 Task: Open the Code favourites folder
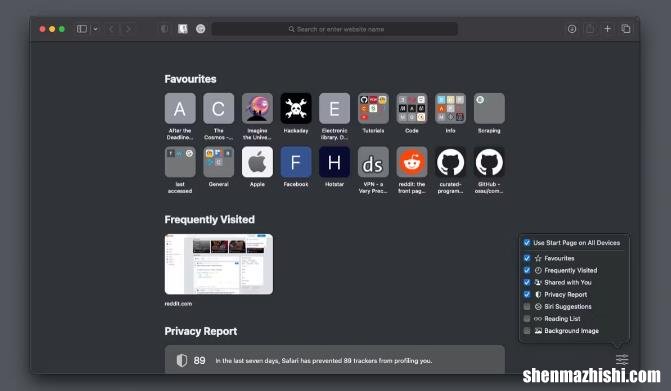412,108
